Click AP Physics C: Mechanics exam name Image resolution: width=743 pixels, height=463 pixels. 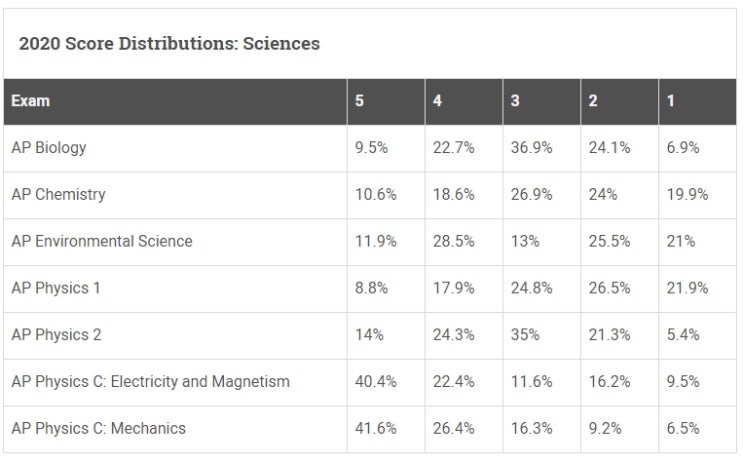click(x=99, y=428)
